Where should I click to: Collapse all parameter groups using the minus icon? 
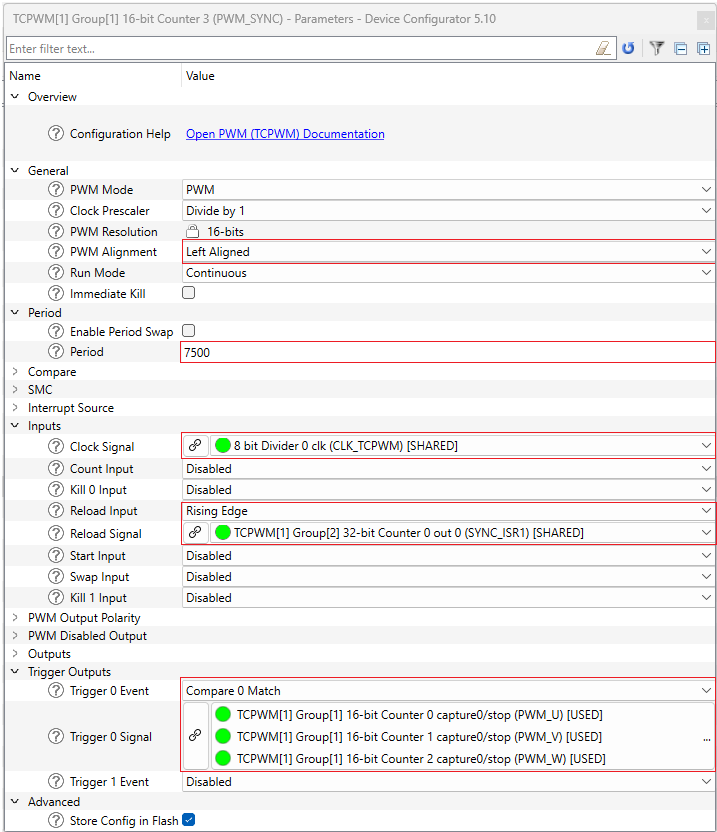(680, 48)
